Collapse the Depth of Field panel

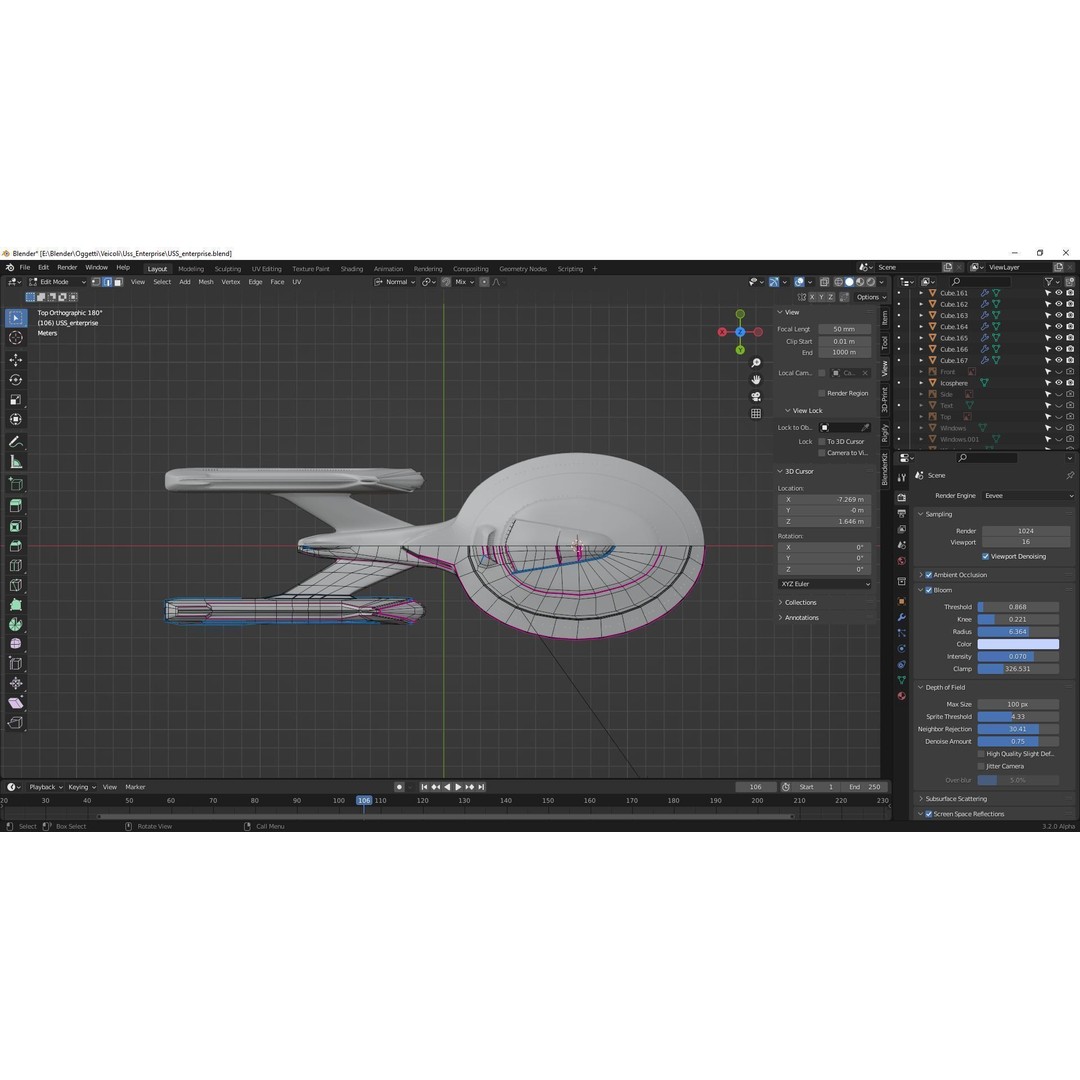(945, 687)
